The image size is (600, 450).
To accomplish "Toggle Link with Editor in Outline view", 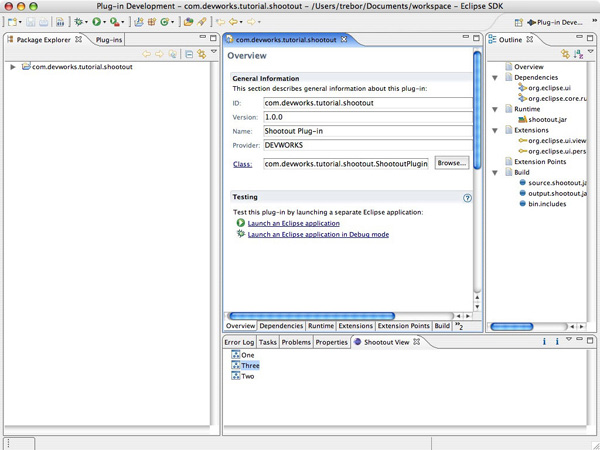I will pyautogui.click(x=565, y=54).
